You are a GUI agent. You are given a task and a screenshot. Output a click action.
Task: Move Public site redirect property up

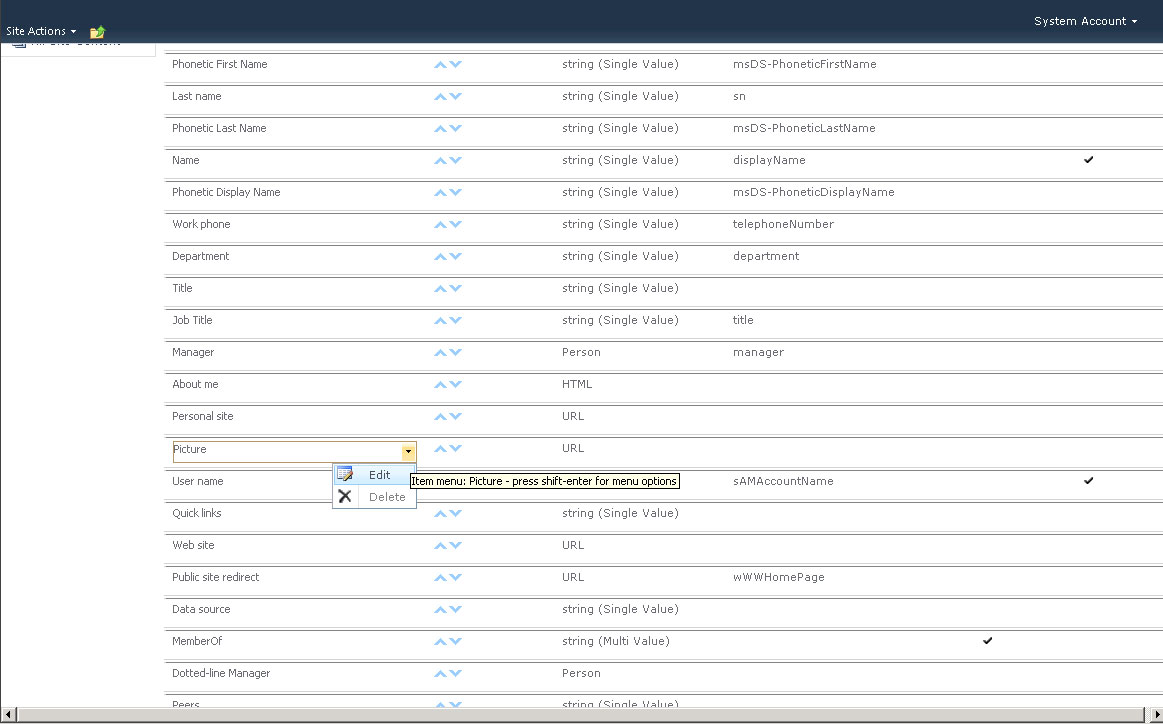click(440, 577)
